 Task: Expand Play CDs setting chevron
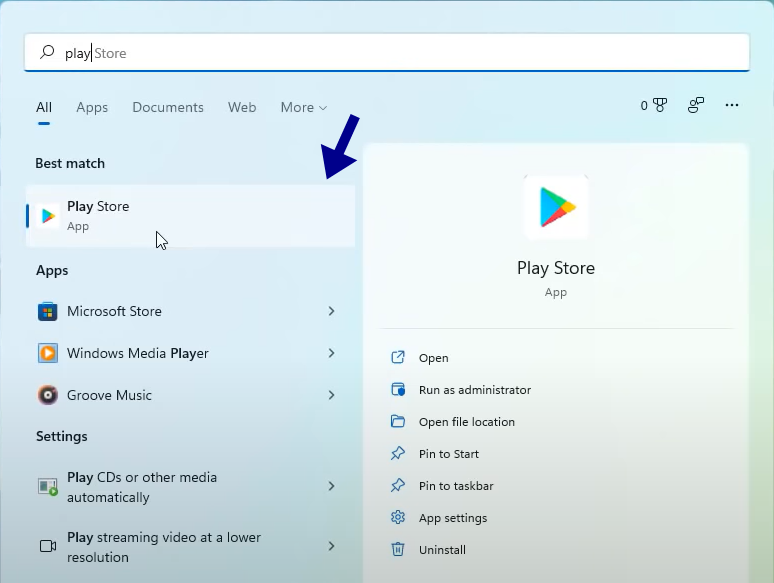click(331, 486)
